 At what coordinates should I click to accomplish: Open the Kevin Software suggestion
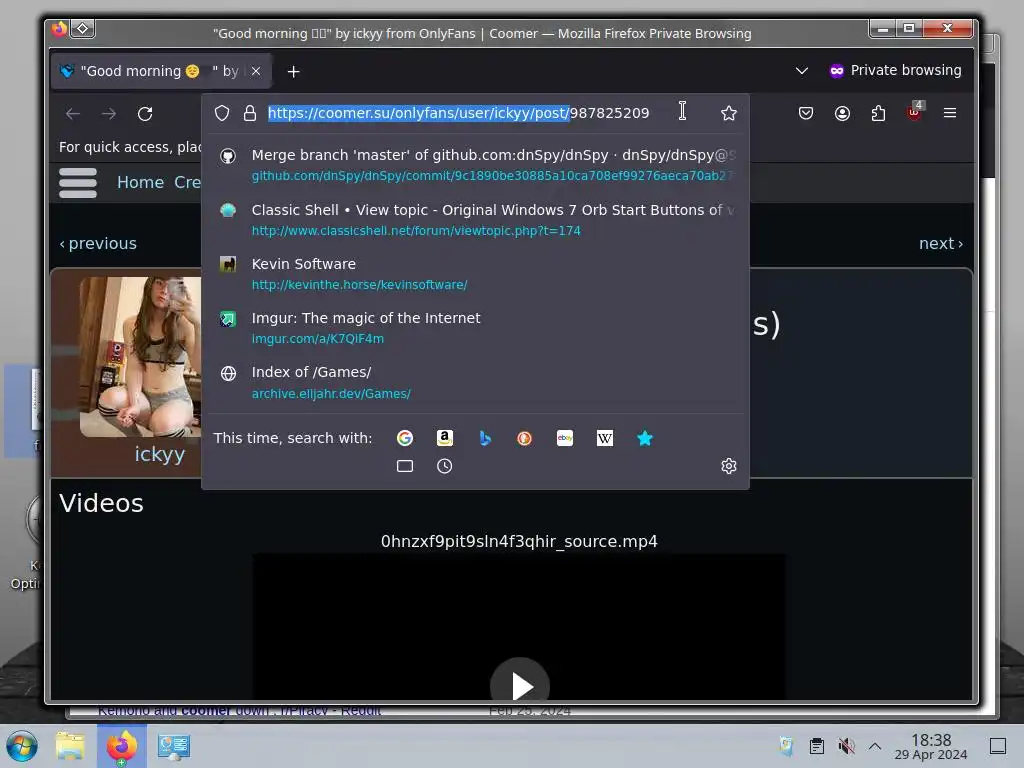tap(475, 274)
